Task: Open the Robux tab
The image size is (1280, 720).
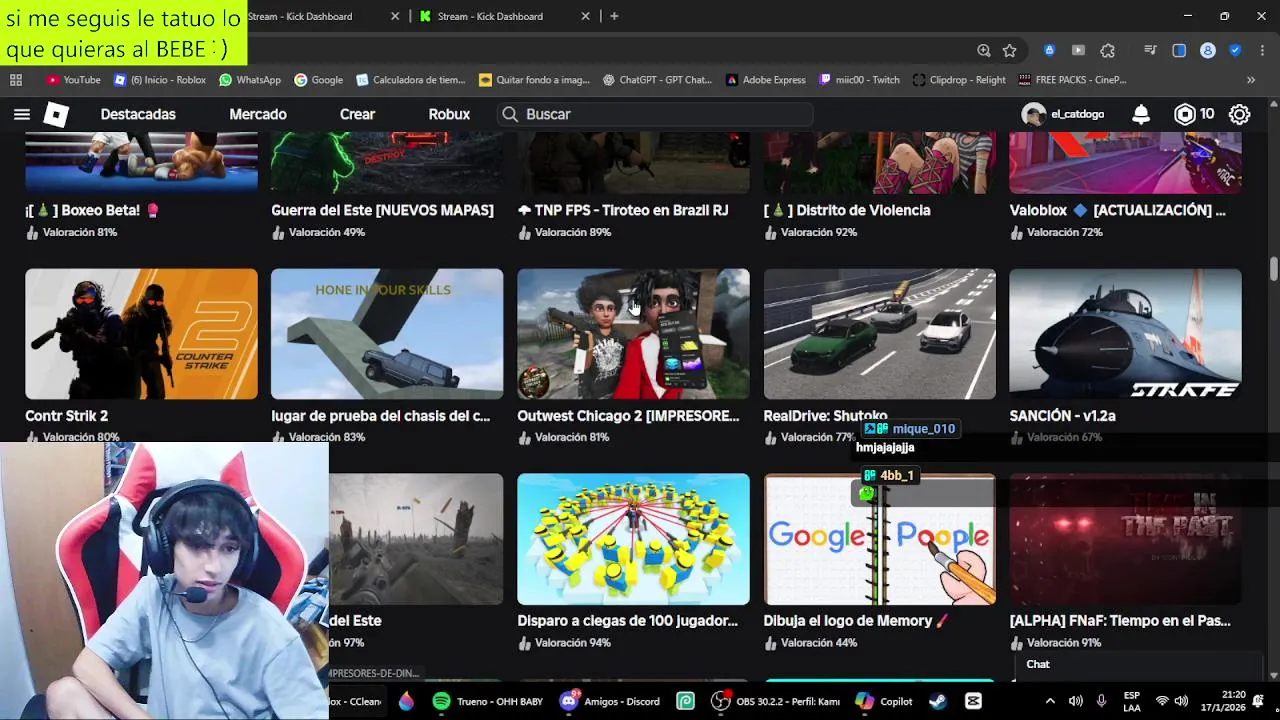Action: pos(449,114)
